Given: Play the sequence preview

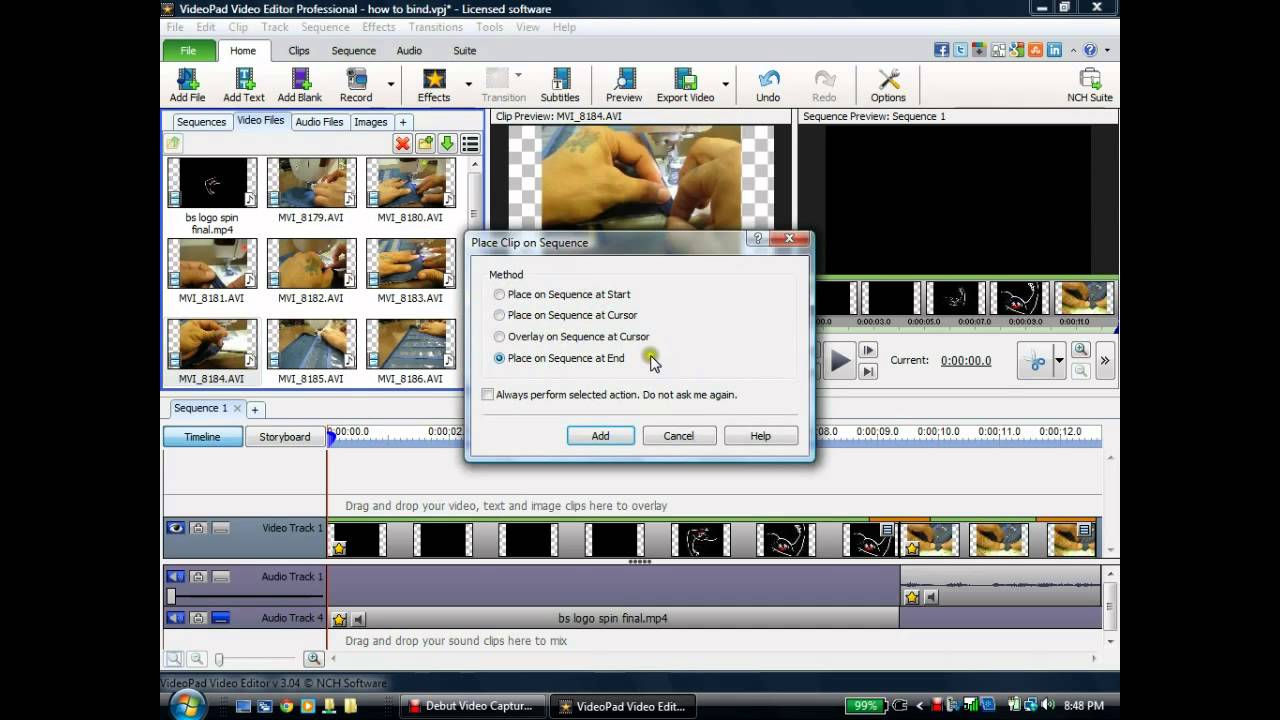Looking at the screenshot, I should tap(840, 361).
